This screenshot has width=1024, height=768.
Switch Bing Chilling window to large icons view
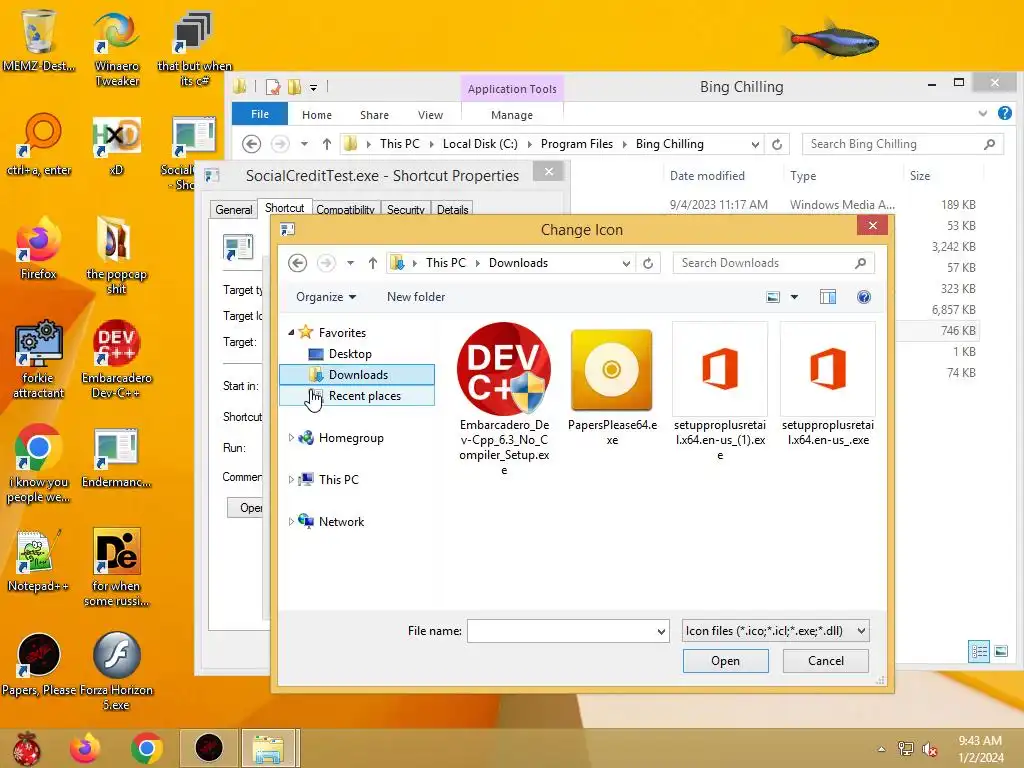point(1000,651)
